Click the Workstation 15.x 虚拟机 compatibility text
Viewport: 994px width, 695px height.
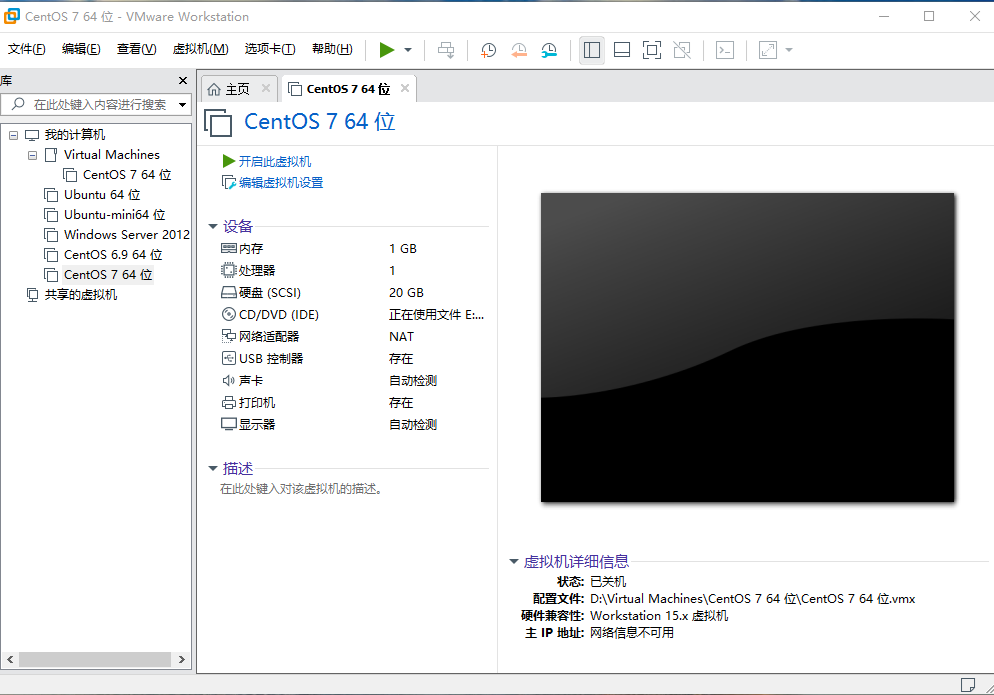pyautogui.click(x=659, y=616)
